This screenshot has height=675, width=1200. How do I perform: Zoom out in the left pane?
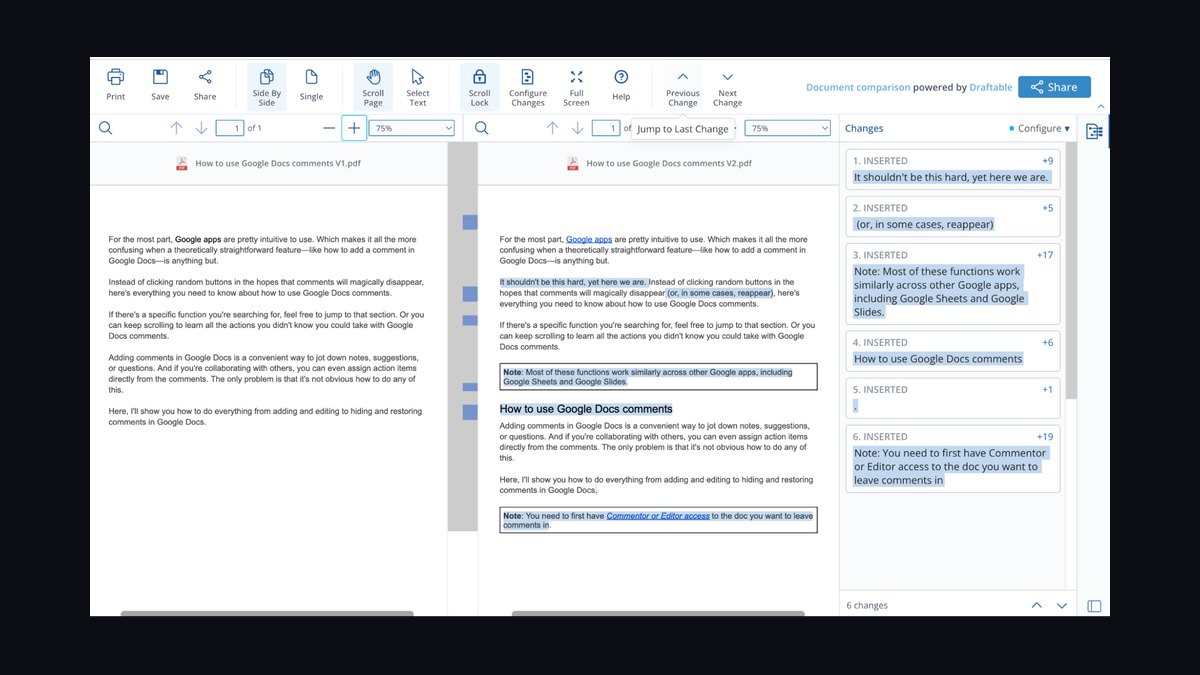329,128
